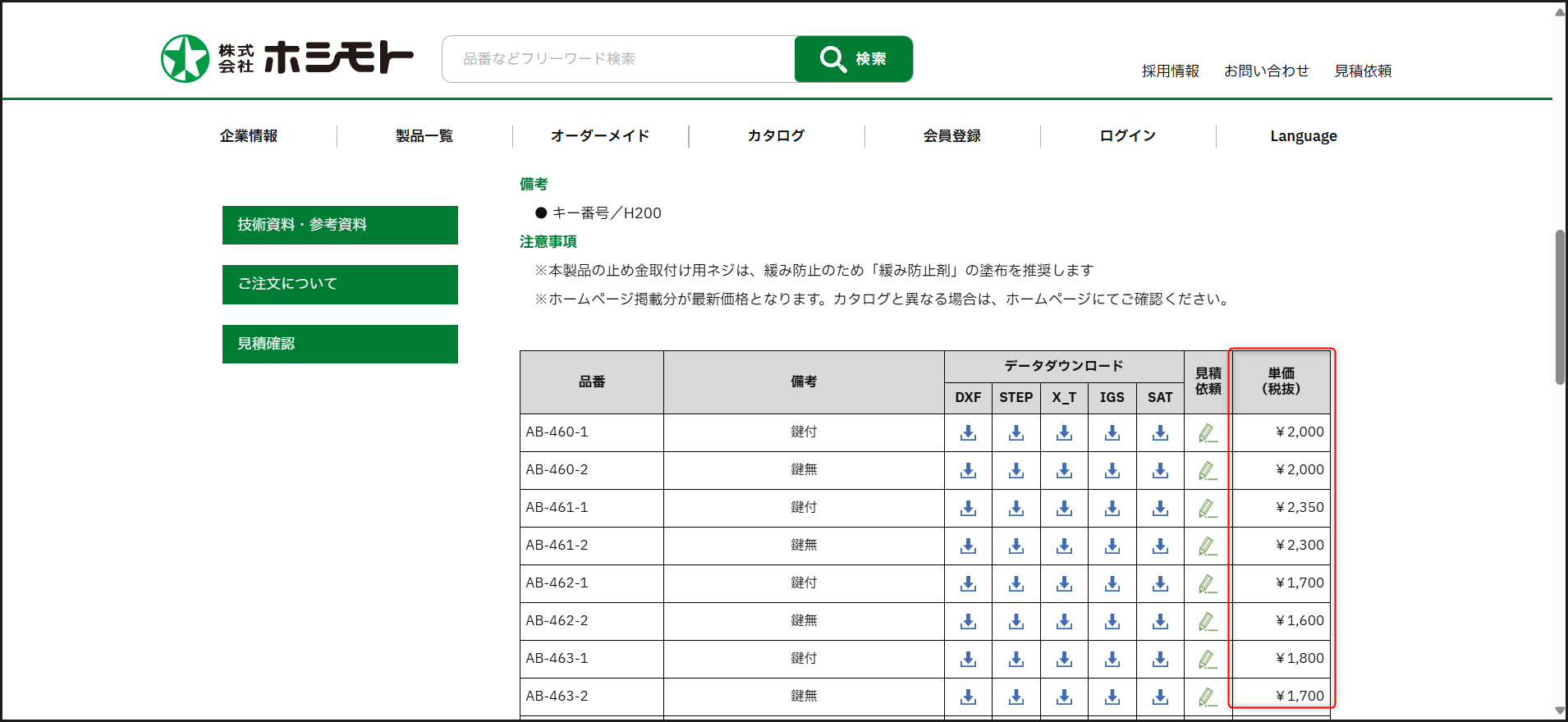Open 見積依頼 header link

tap(1363, 71)
